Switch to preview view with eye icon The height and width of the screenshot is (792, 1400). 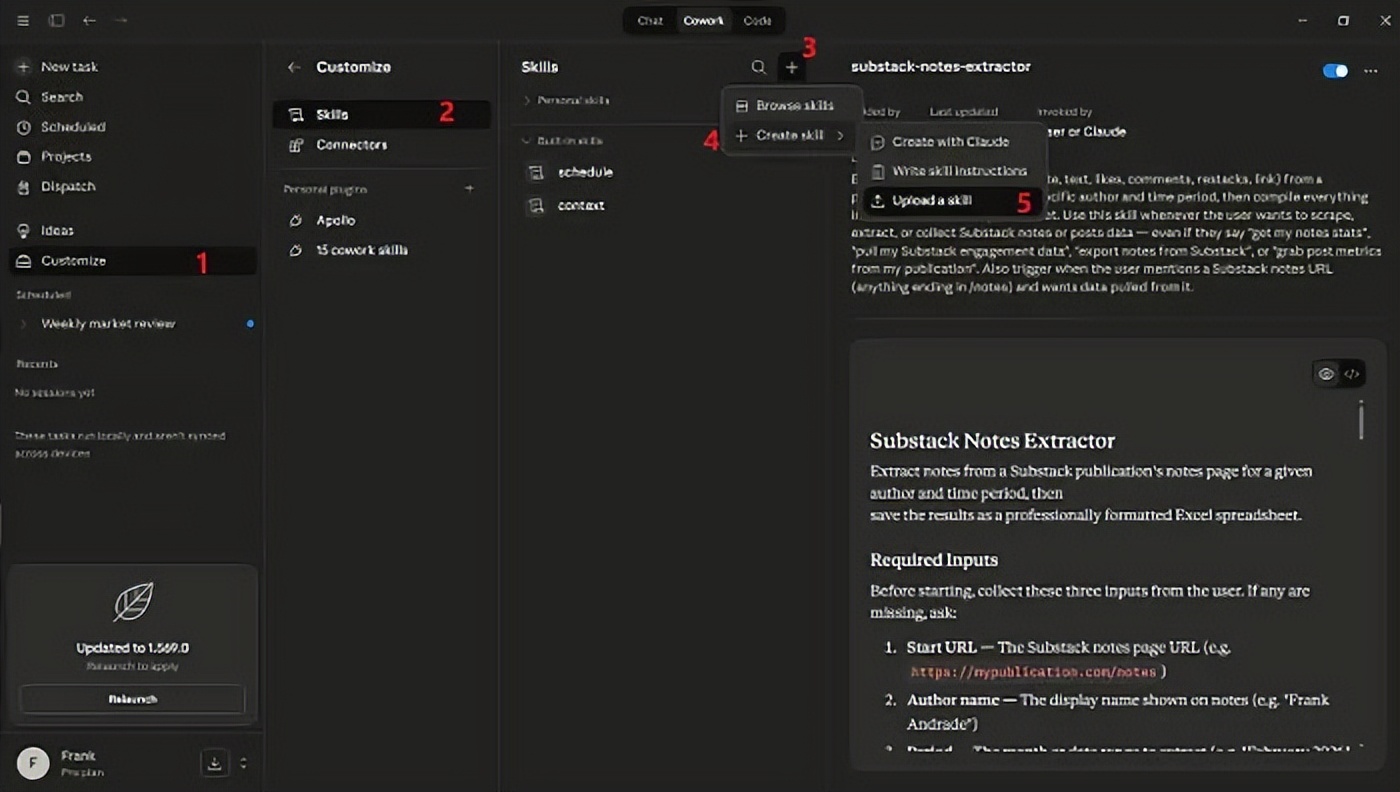1326,374
